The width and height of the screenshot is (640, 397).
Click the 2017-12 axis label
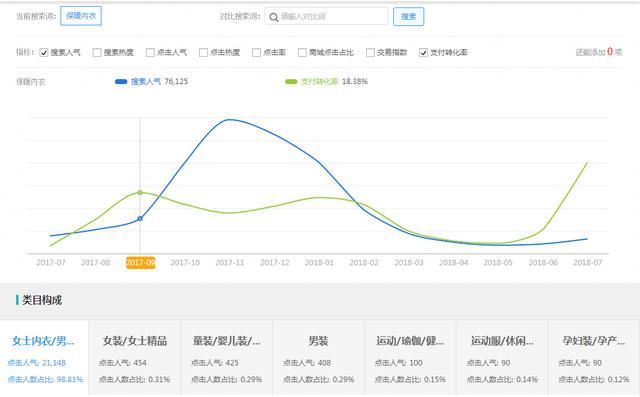[x=275, y=262]
